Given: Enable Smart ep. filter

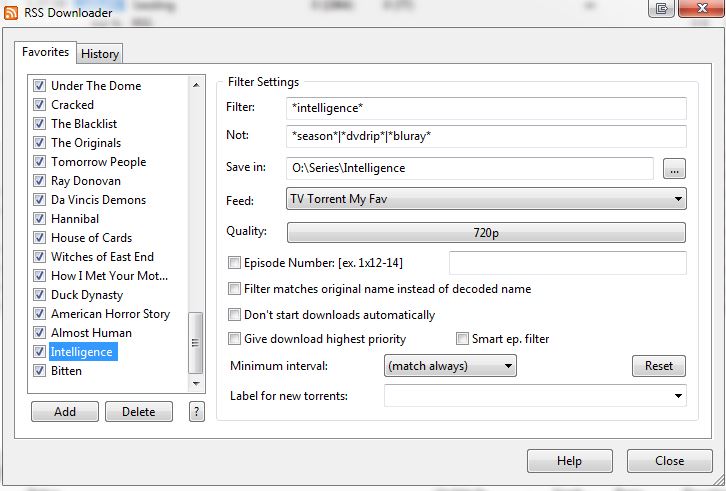Looking at the screenshot, I should [463, 339].
